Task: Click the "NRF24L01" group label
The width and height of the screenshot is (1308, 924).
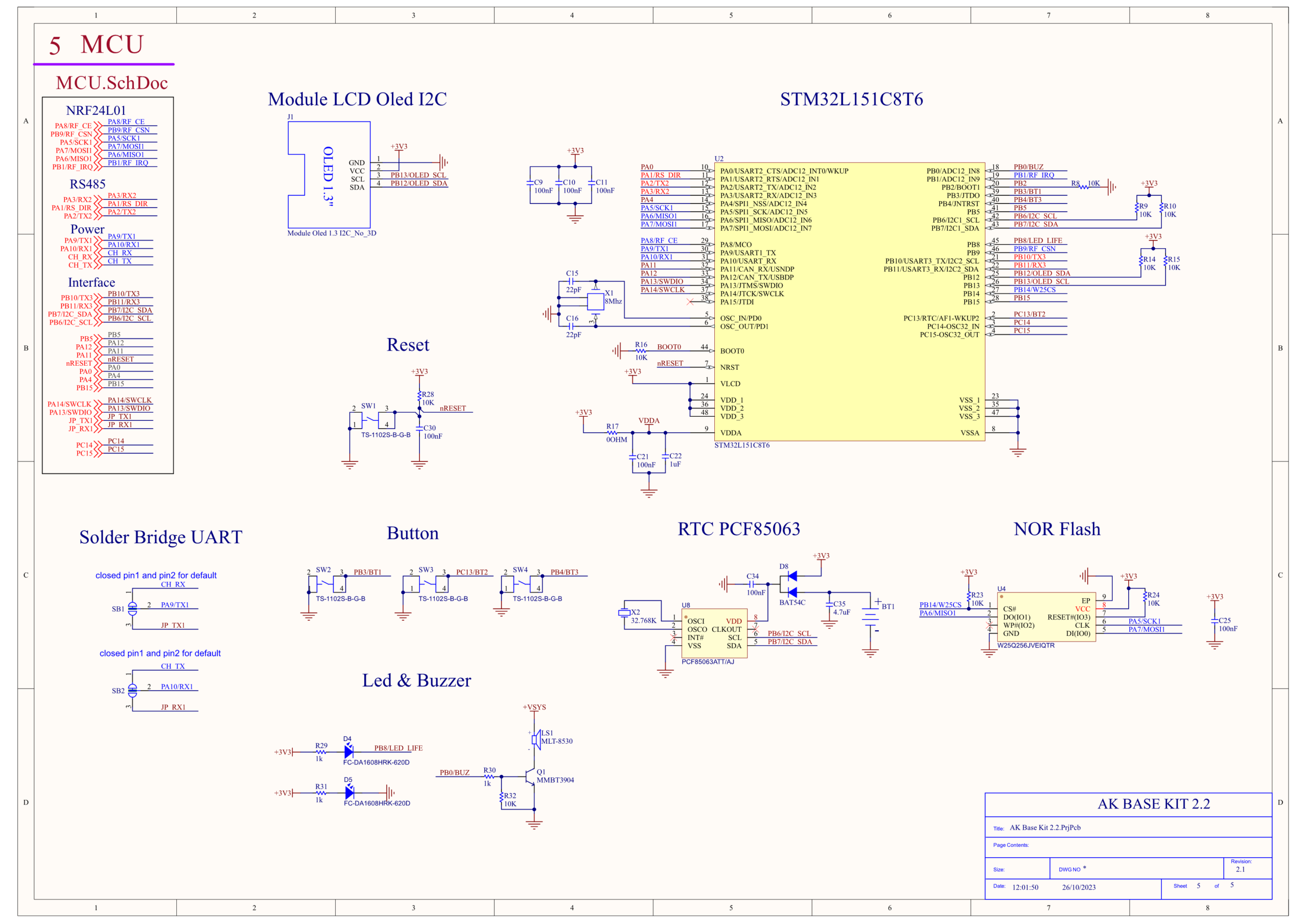Action: point(96,110)
